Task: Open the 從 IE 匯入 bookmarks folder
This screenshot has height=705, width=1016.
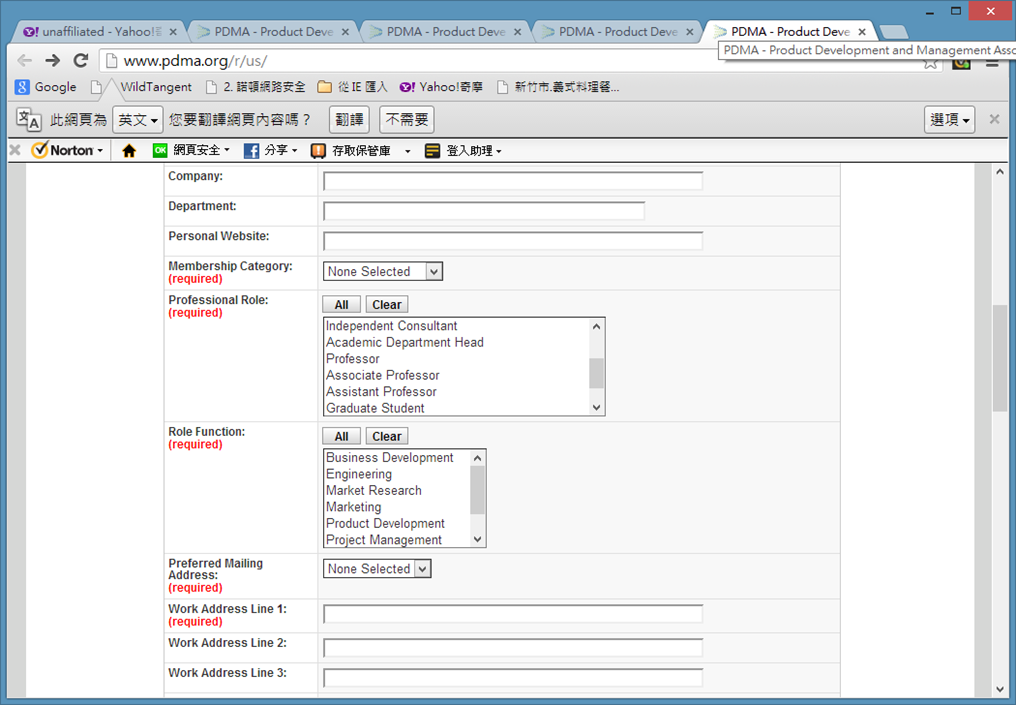Action: coord(353,87)
